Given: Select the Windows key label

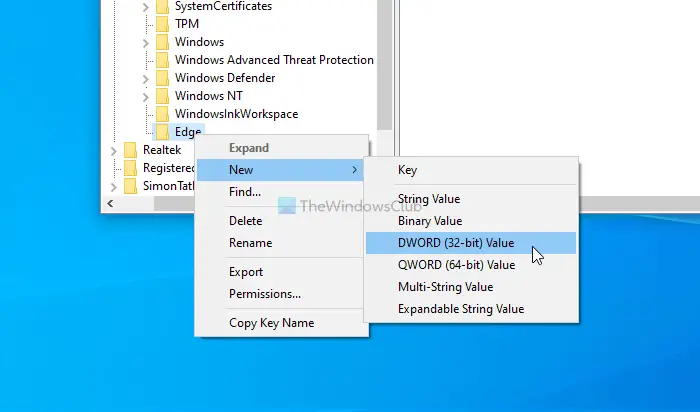Looking at the screenshot, I should [199, 42].
